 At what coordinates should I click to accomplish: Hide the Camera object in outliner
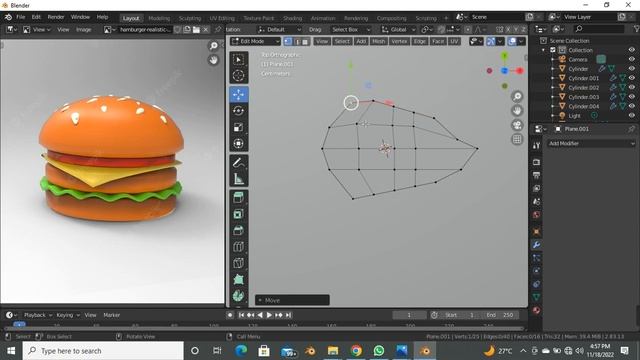(631, 59)
